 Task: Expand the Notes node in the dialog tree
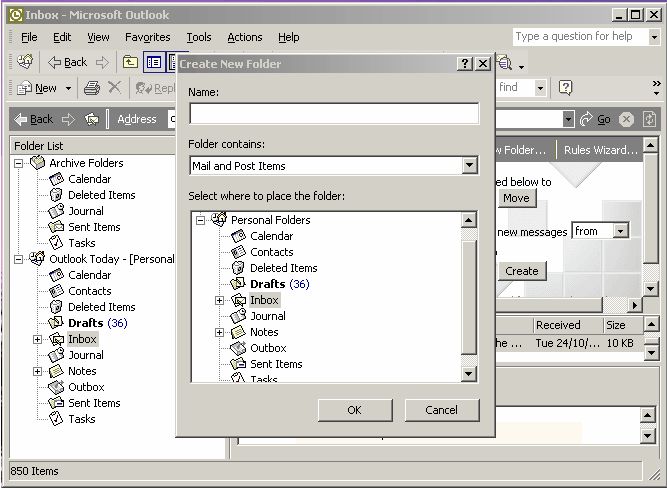[x=219, y=332]
